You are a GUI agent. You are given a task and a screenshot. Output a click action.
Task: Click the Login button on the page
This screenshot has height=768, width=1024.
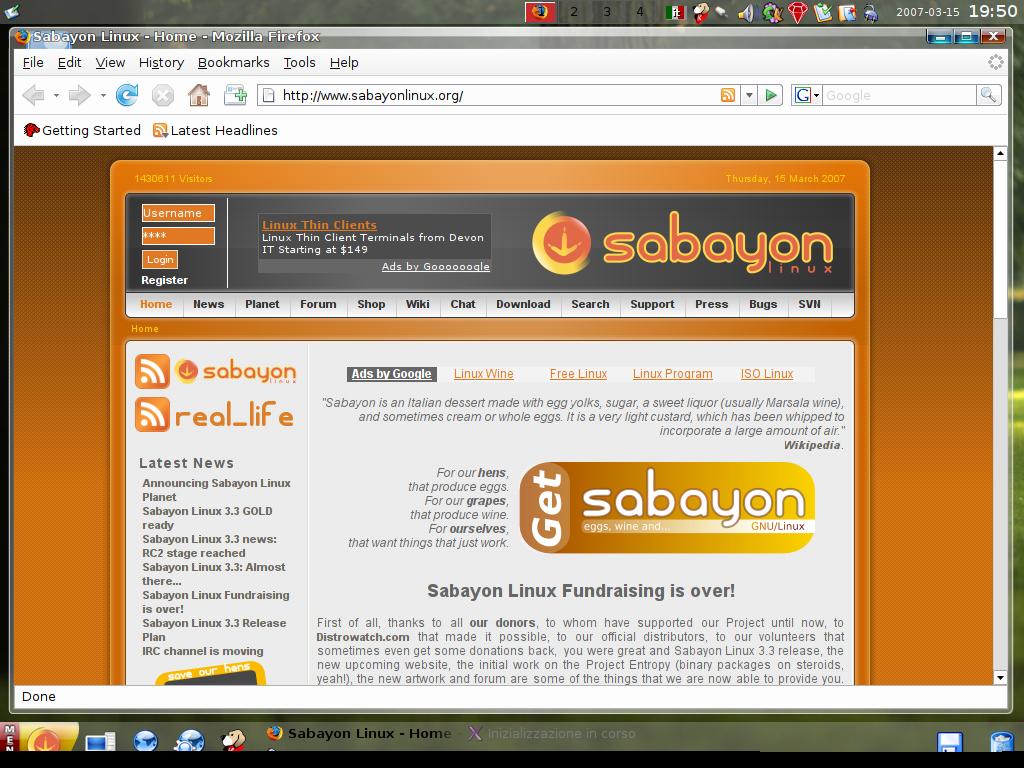pyautogui.click(x=160, y=259)
